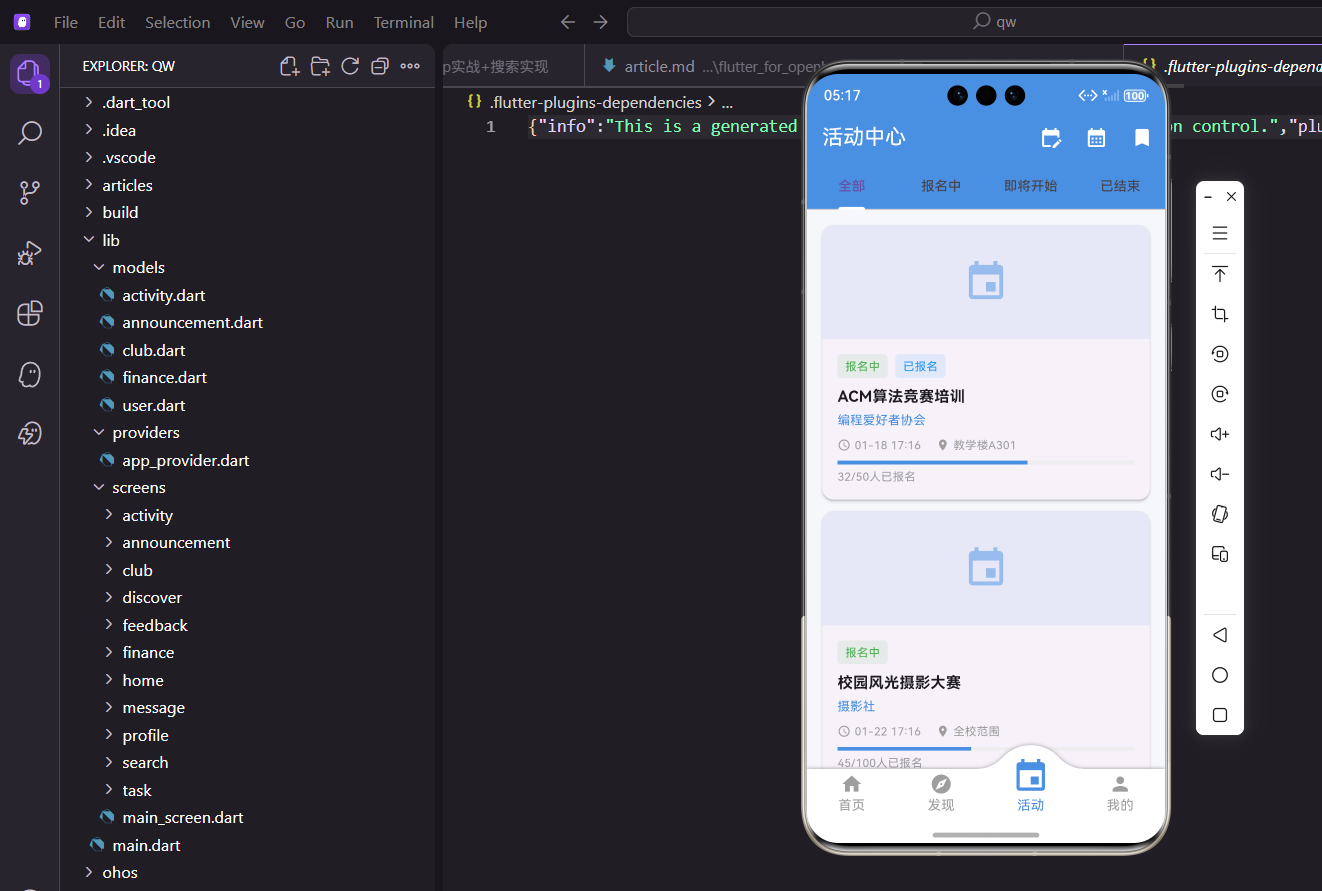Viewport: 1322px width, 891px height.
Task: Tap 发现 in the bottom navigation
Action: (941, 793)
